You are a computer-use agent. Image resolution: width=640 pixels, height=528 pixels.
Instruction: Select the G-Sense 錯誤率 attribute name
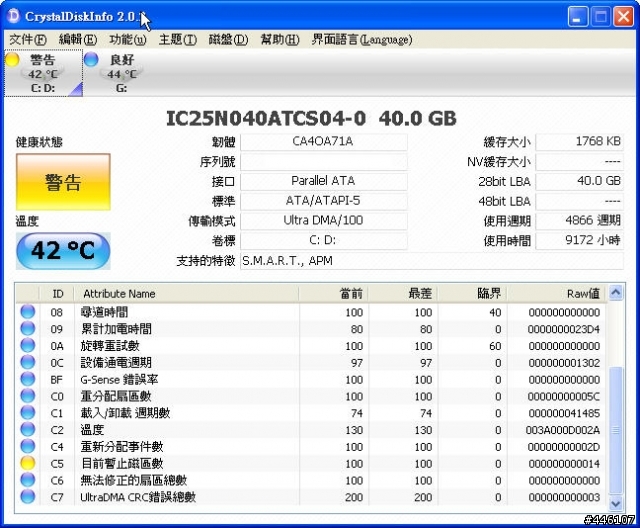pyautogui.click(x=119, y=380)
